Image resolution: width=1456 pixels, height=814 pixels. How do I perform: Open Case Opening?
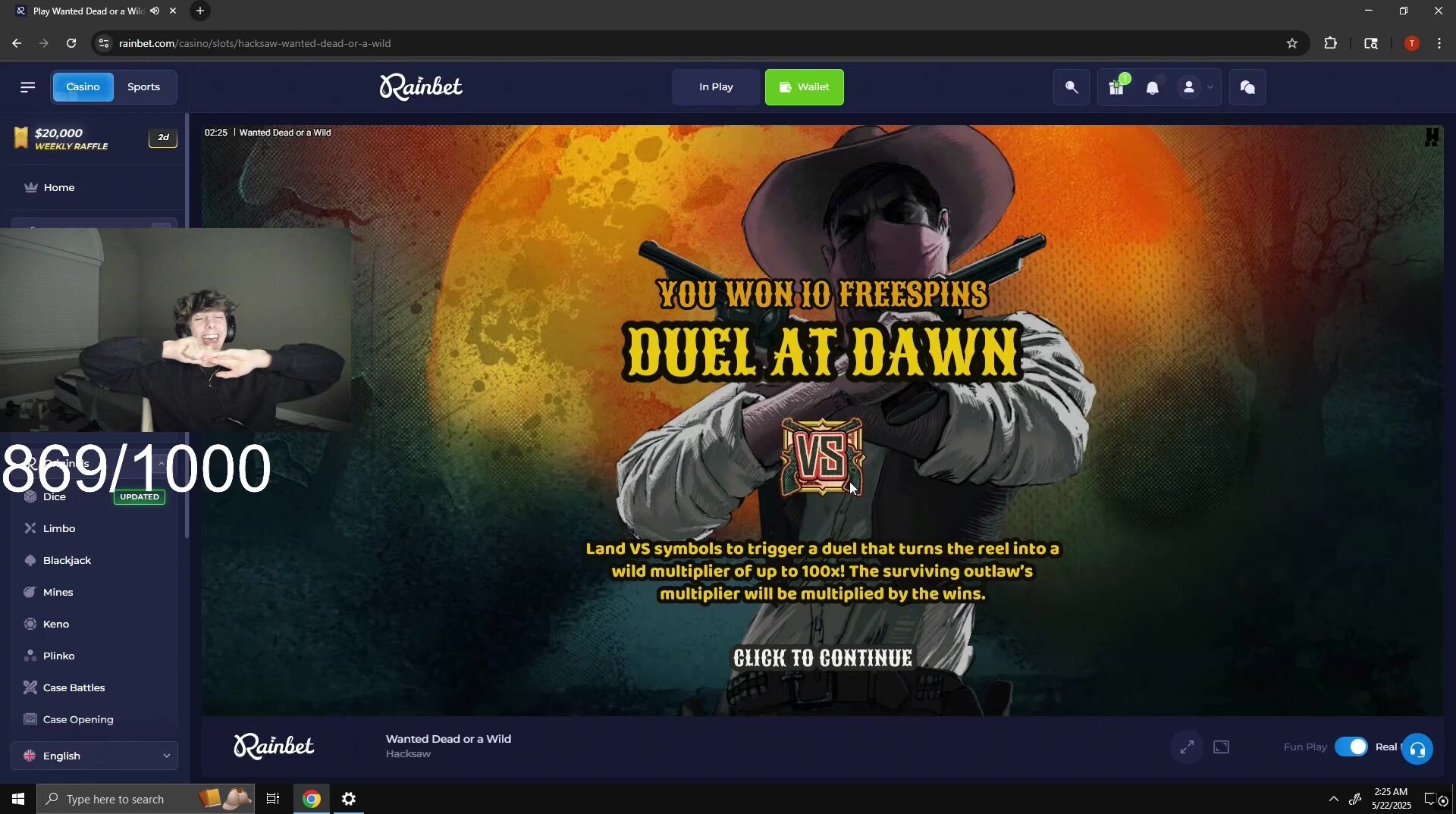(78, 720)
